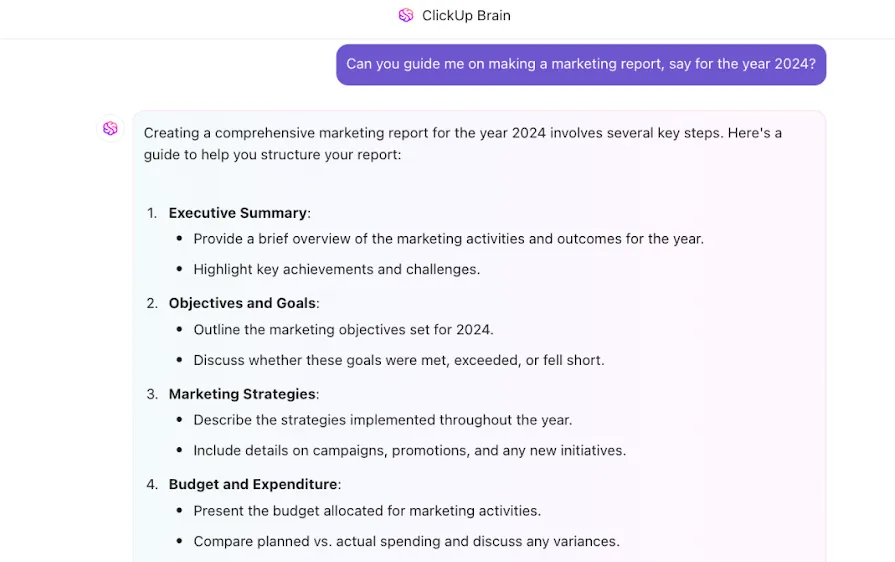
Task: Click list number 3 before Marketing Strategies
Action: click(x=152, y=394)
